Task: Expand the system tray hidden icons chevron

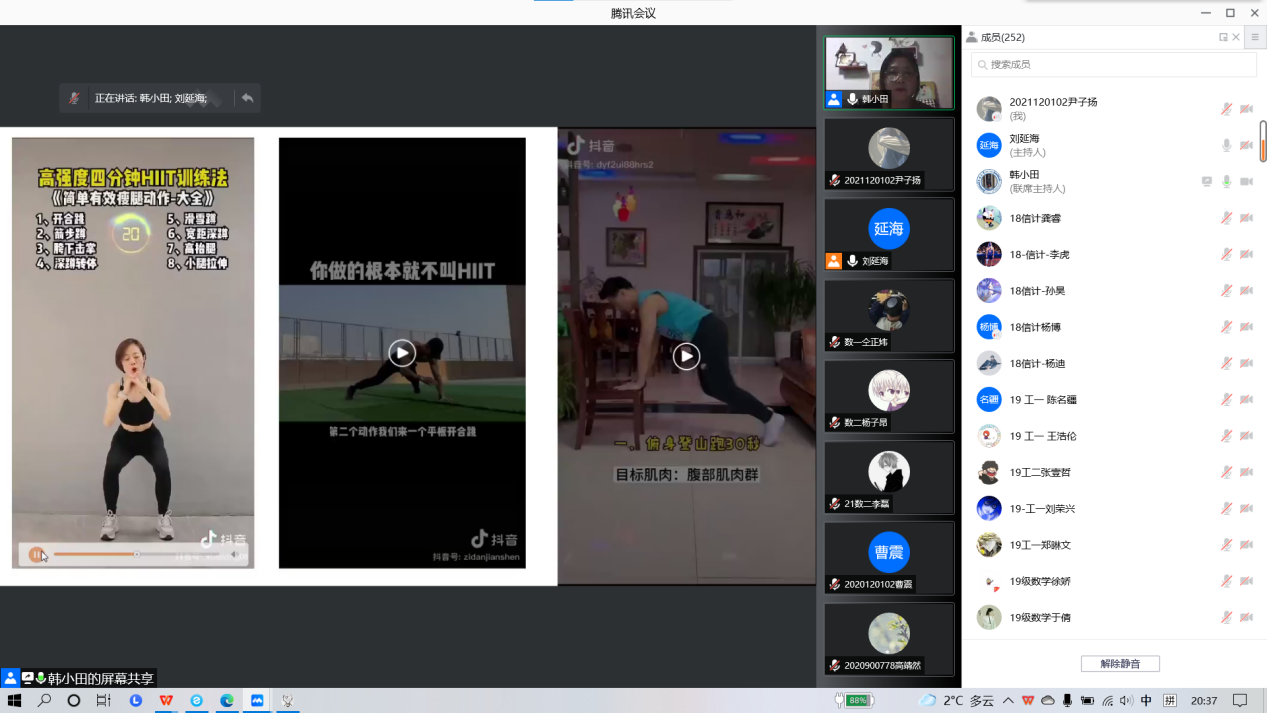Action: coord(1008,701)
